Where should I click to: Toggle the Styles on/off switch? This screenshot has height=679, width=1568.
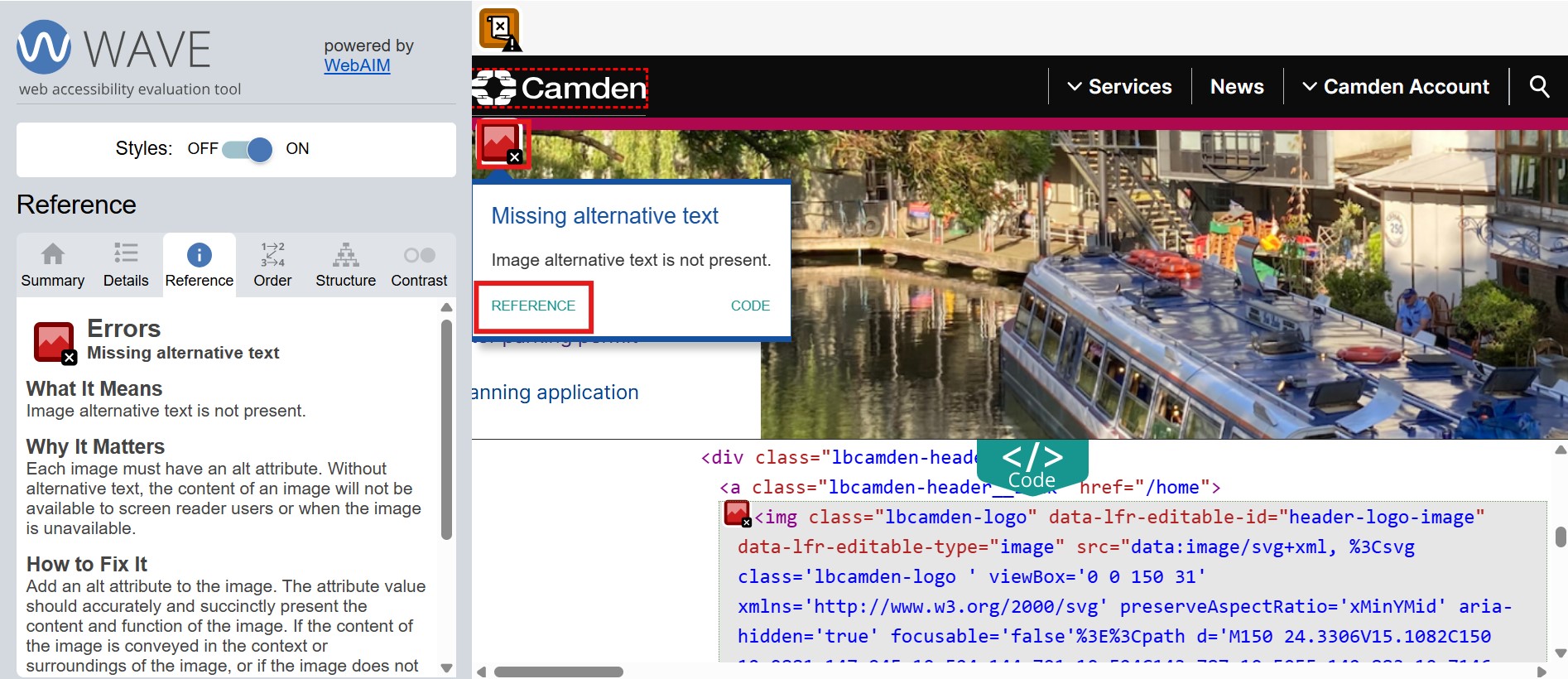247,149
